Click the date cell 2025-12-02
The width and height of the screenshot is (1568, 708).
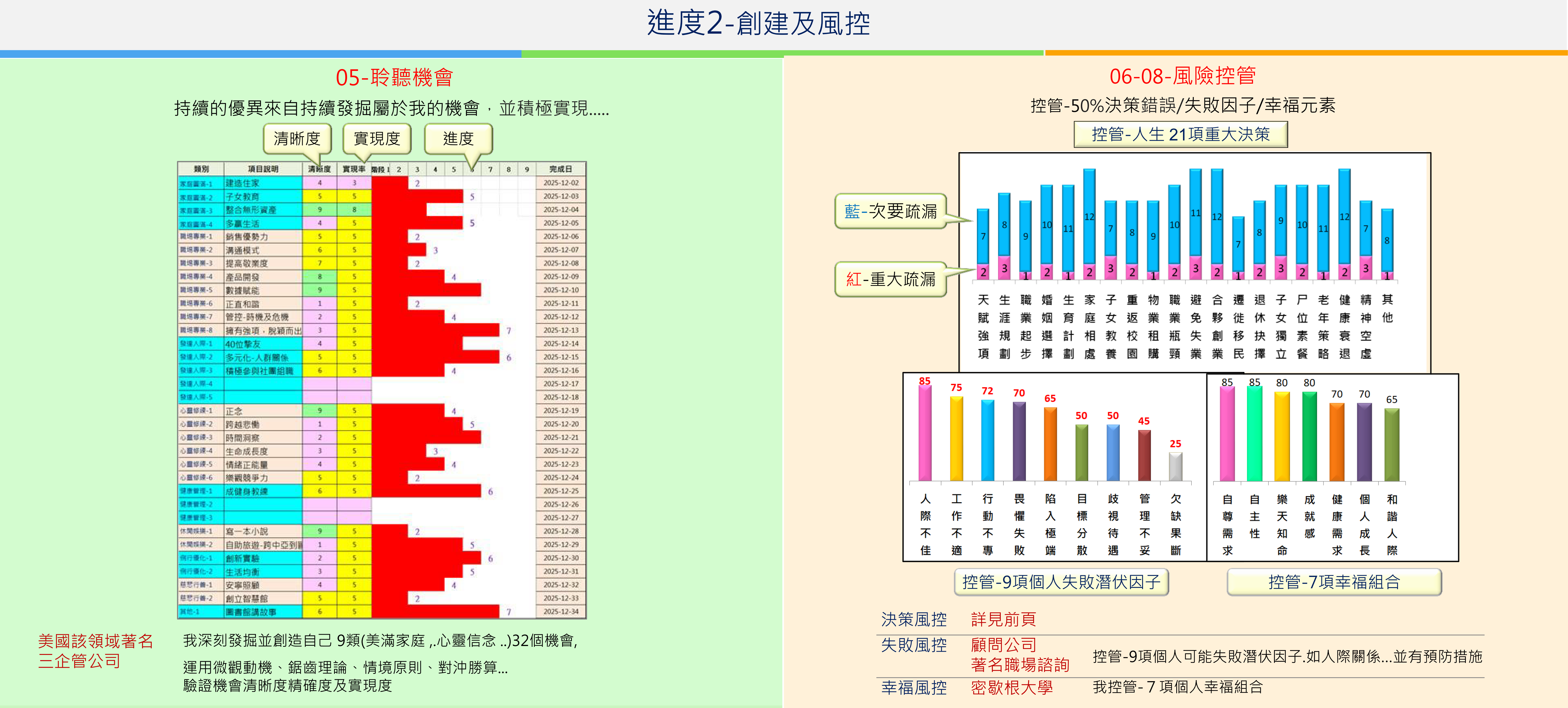click(561, 182)
